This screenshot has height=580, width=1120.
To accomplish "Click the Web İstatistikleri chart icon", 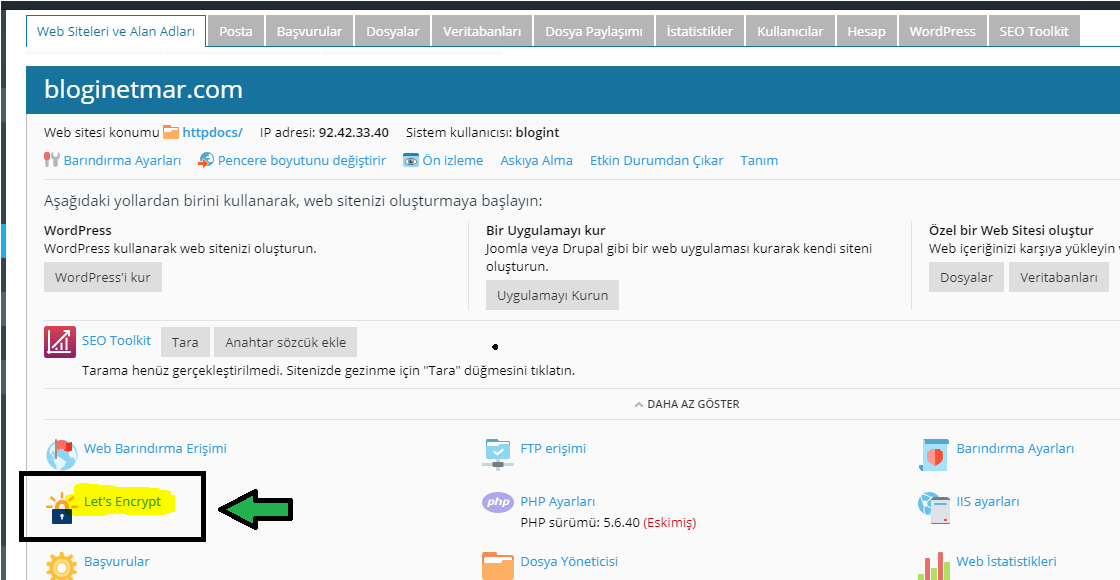I will coord(934,566).
